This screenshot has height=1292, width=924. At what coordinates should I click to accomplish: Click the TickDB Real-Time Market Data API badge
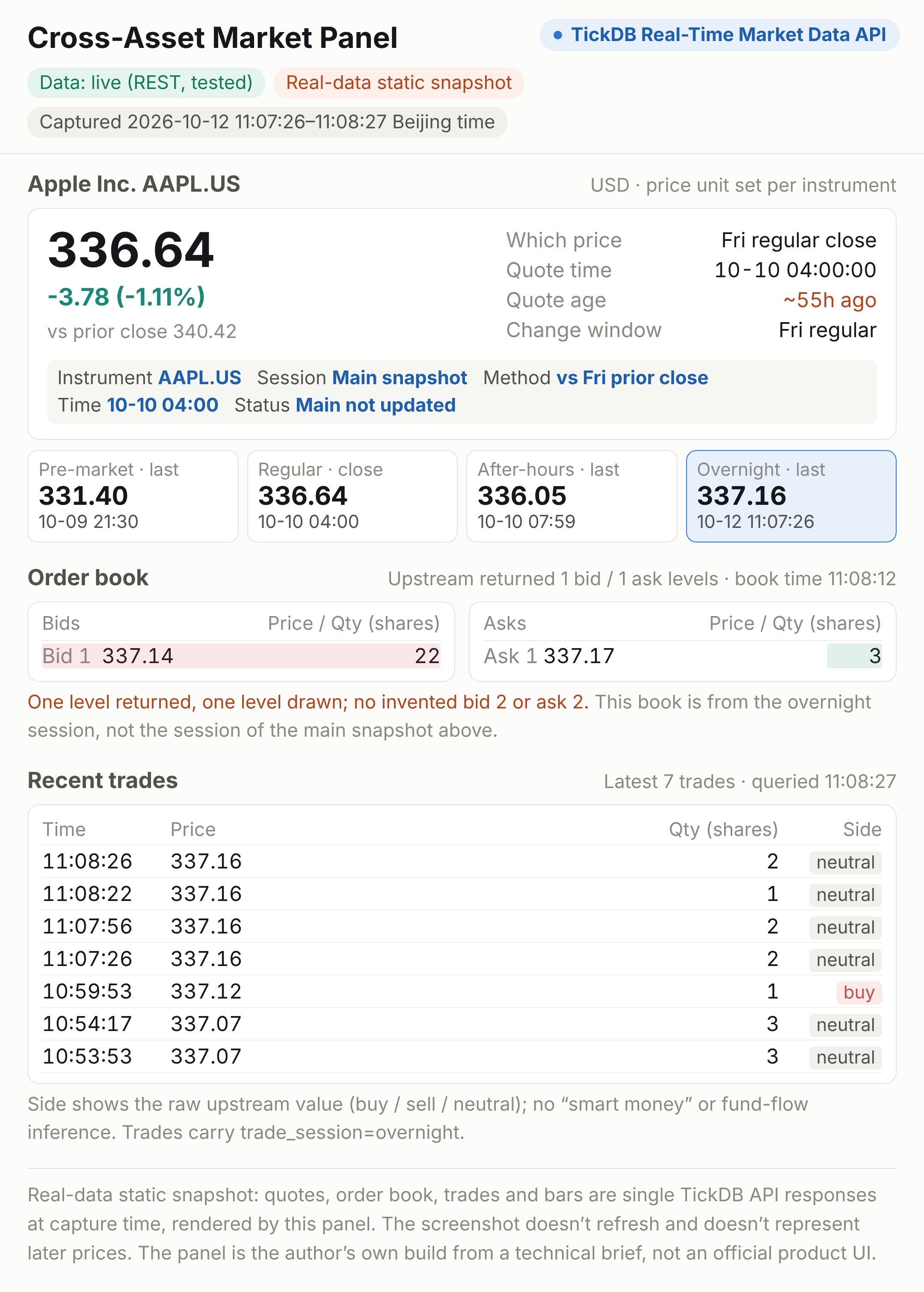719,35
